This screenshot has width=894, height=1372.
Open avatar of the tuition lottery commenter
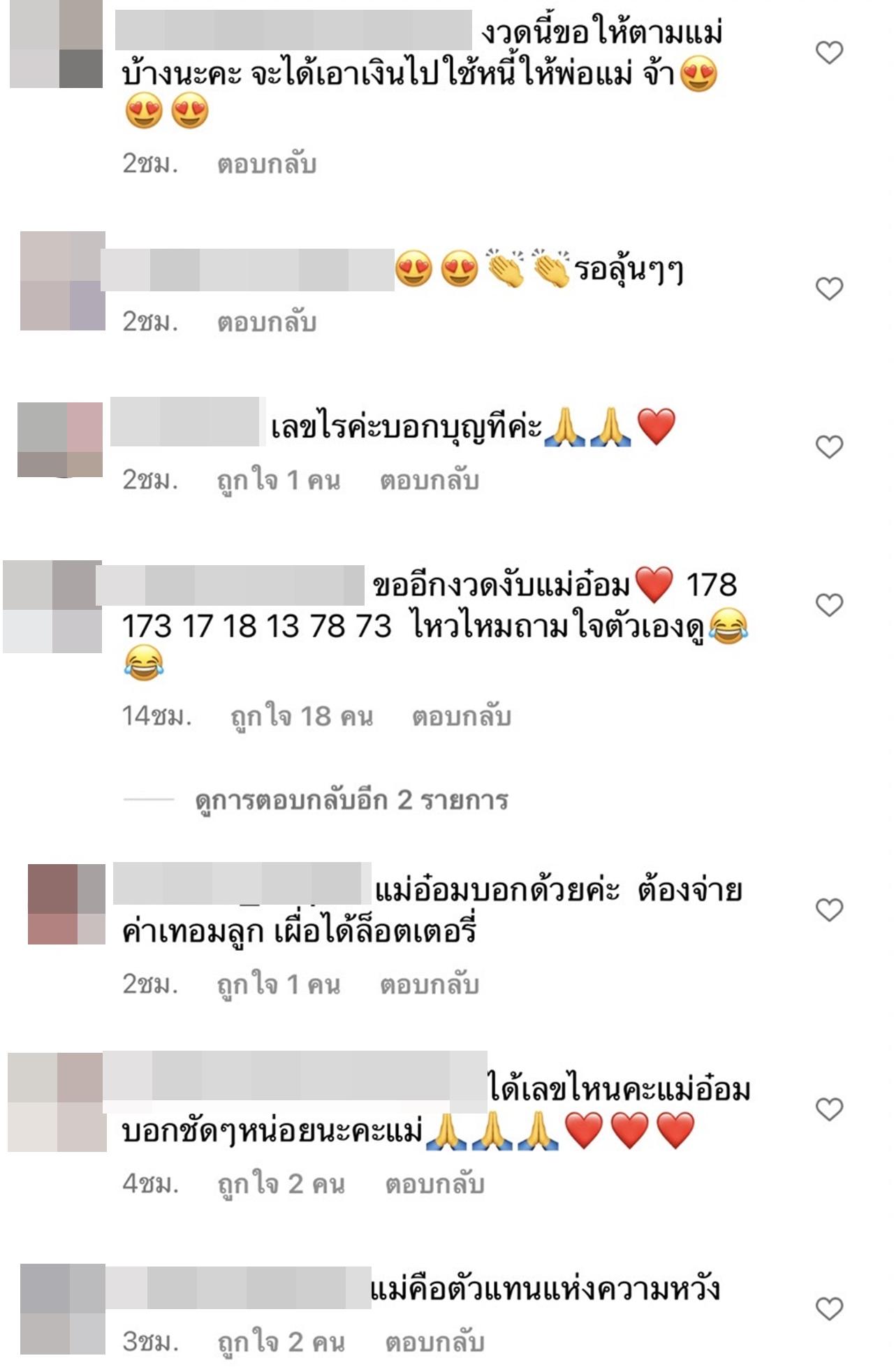pyautogui.click(x=67, y=904)
